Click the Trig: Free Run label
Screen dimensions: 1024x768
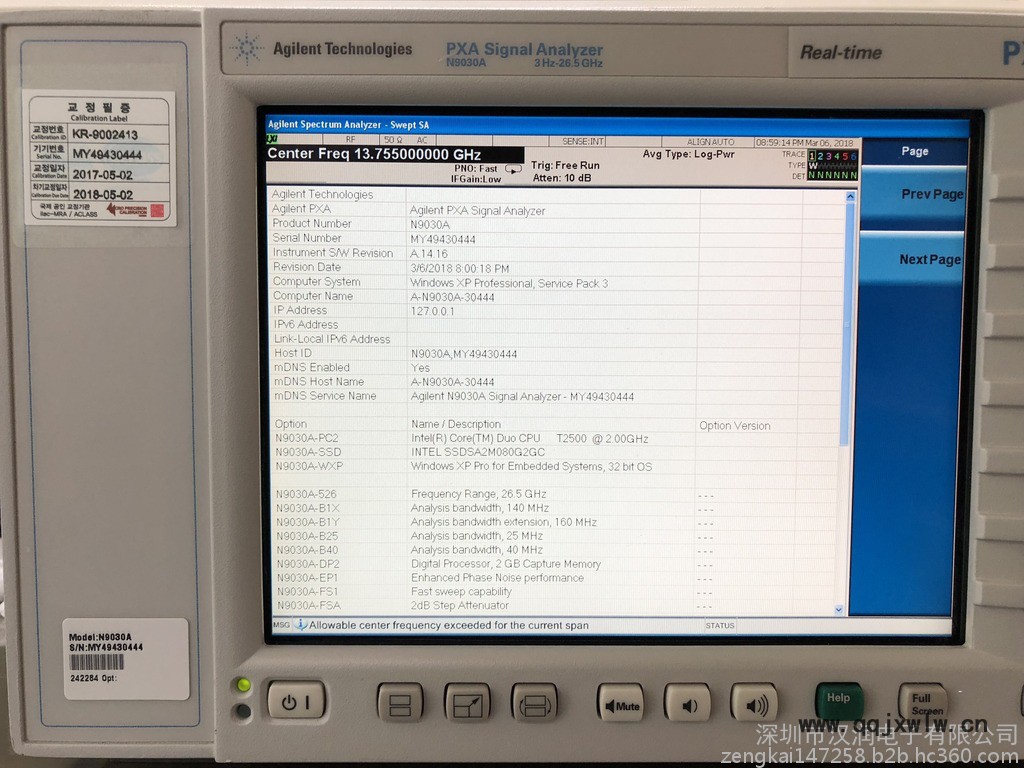point(565,165)
